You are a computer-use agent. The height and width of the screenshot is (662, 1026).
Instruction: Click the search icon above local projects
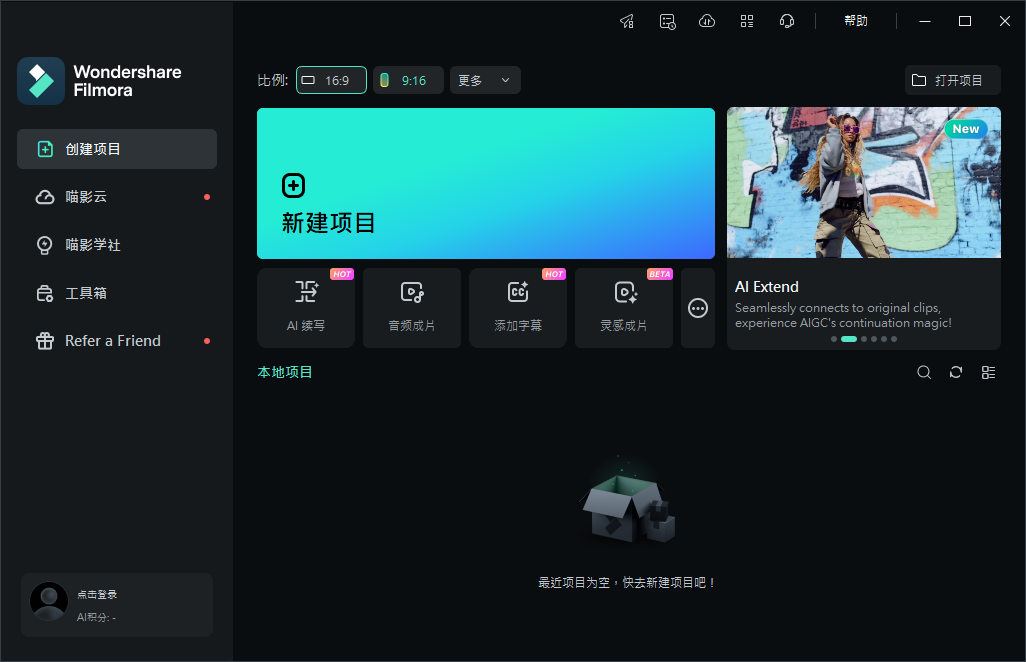[924, 371]
